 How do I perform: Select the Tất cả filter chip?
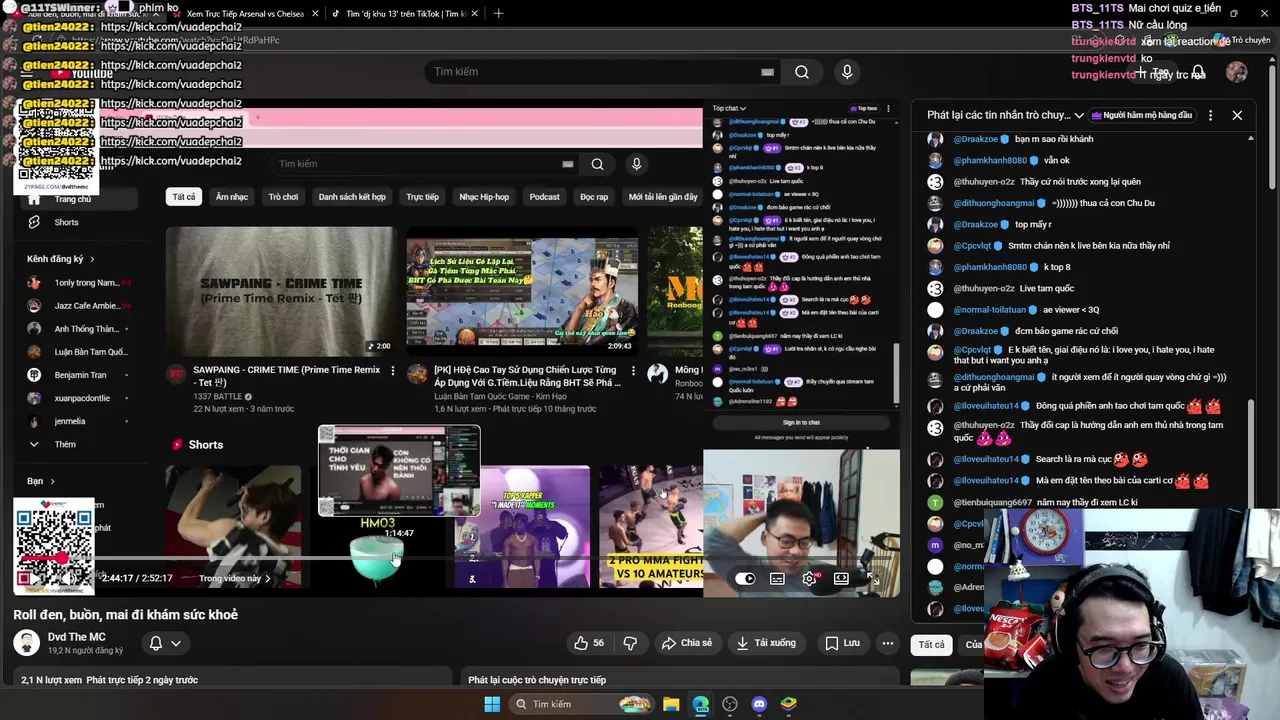click(184, 197)
